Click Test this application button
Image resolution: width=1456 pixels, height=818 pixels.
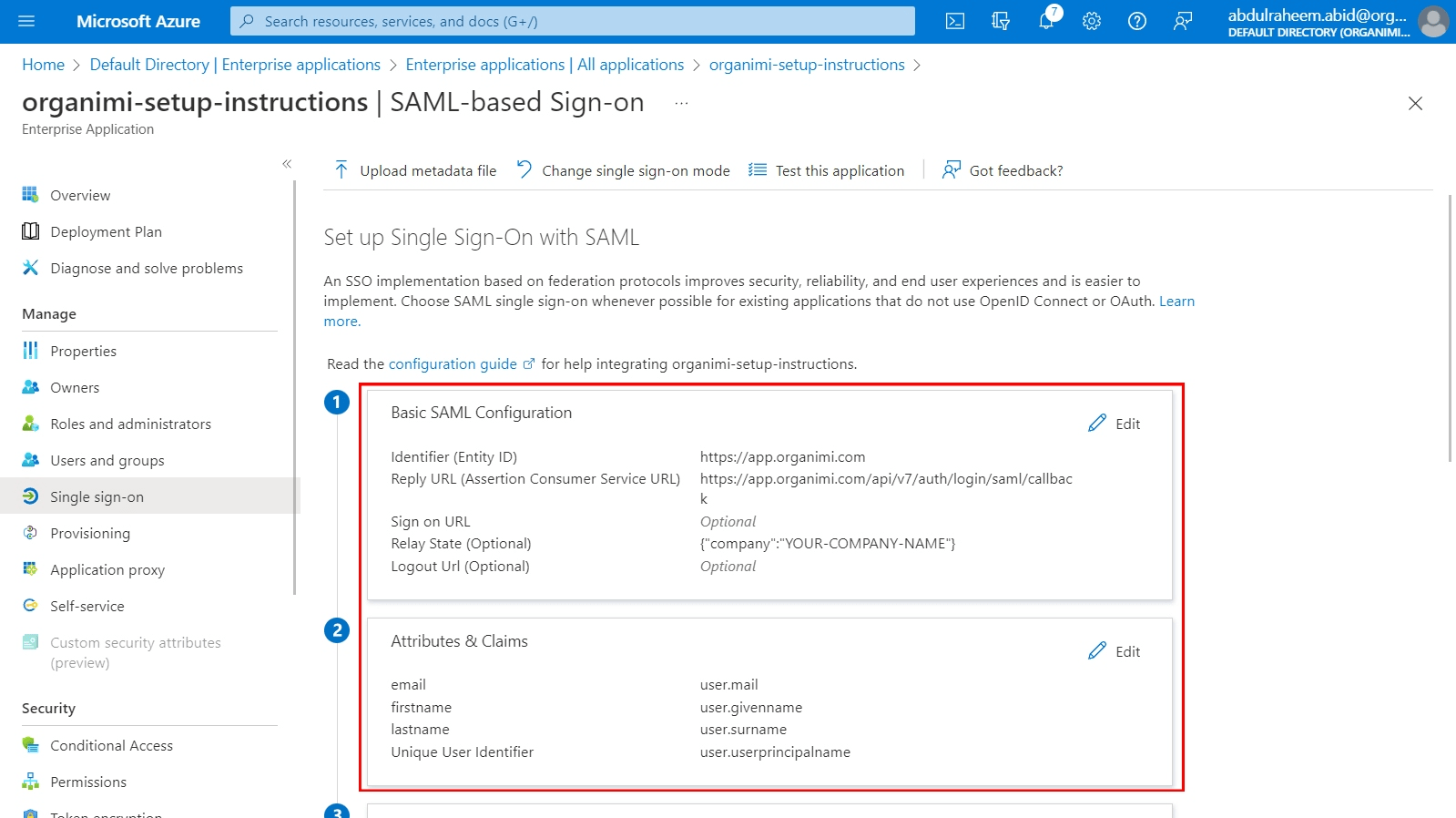click(x=827, y=170)
